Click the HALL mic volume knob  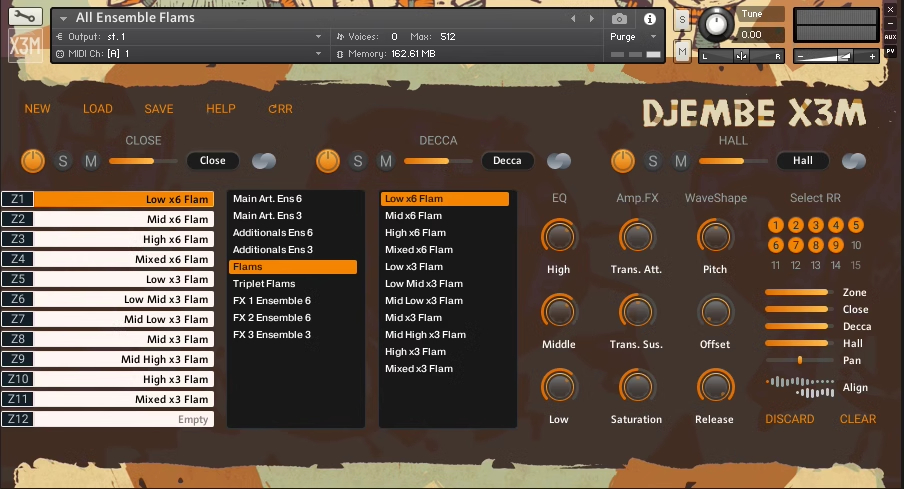[x=623, y=161]
